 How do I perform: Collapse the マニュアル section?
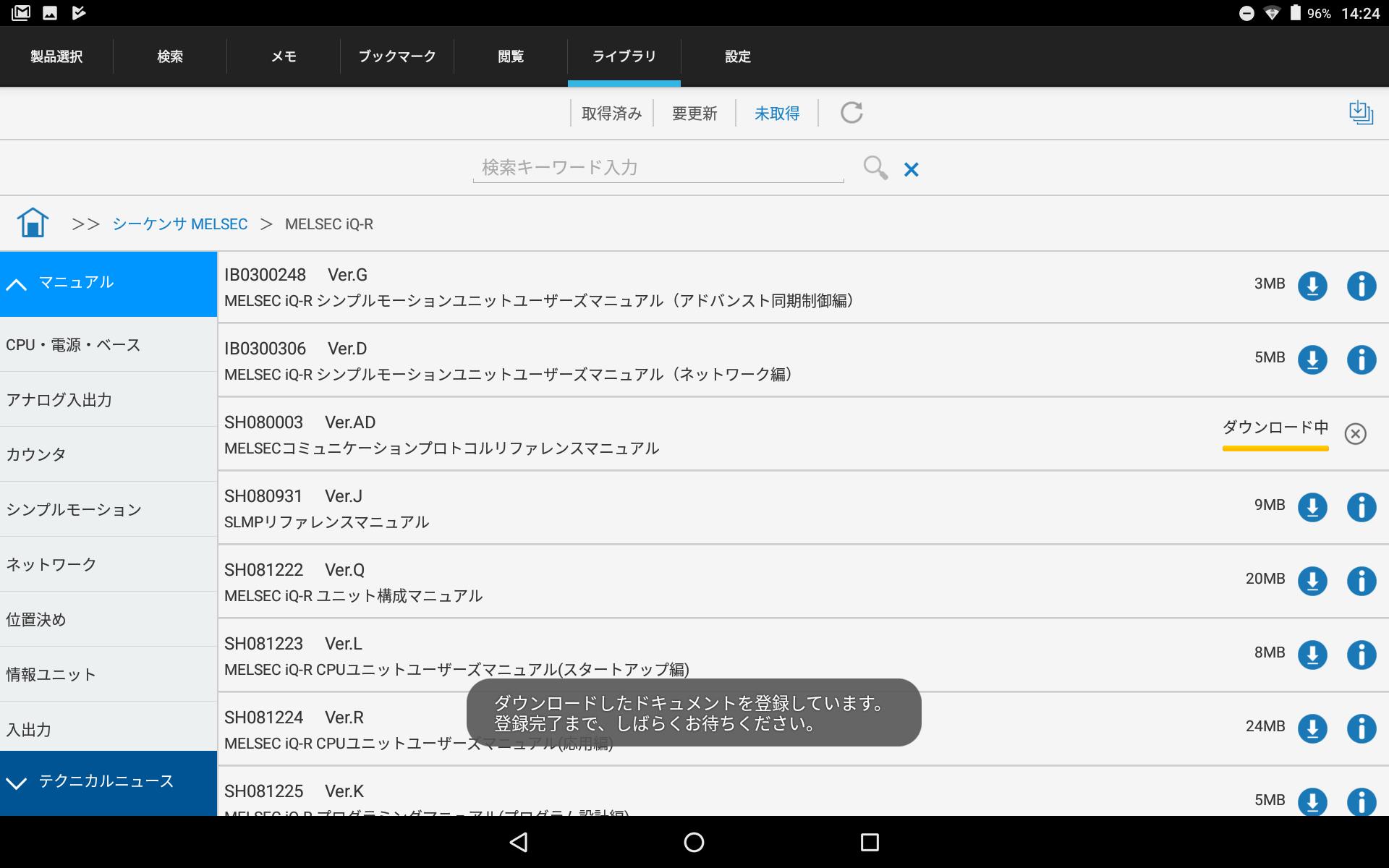109,284
